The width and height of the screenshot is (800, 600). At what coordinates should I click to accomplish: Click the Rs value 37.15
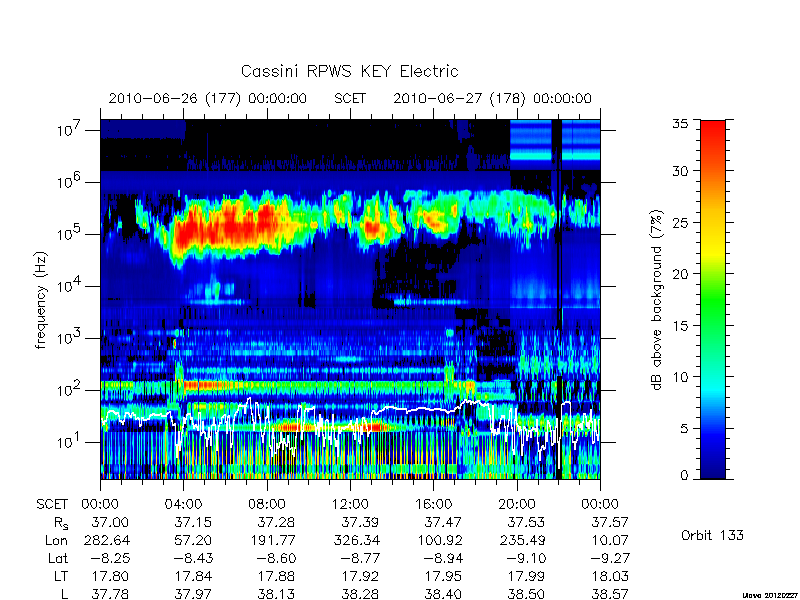(193, 522)
